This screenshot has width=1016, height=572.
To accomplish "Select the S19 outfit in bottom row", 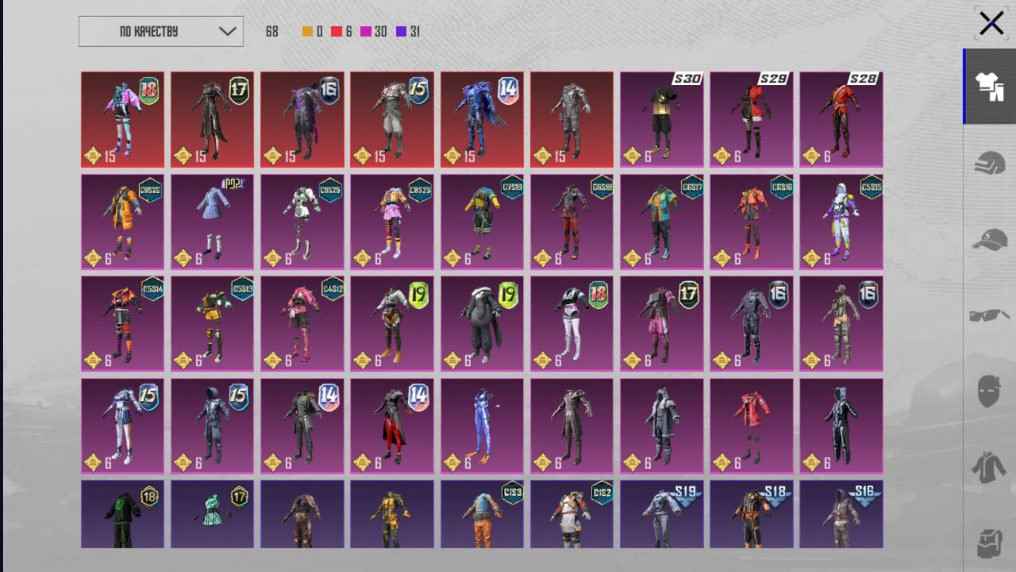I will coord(662,514).
